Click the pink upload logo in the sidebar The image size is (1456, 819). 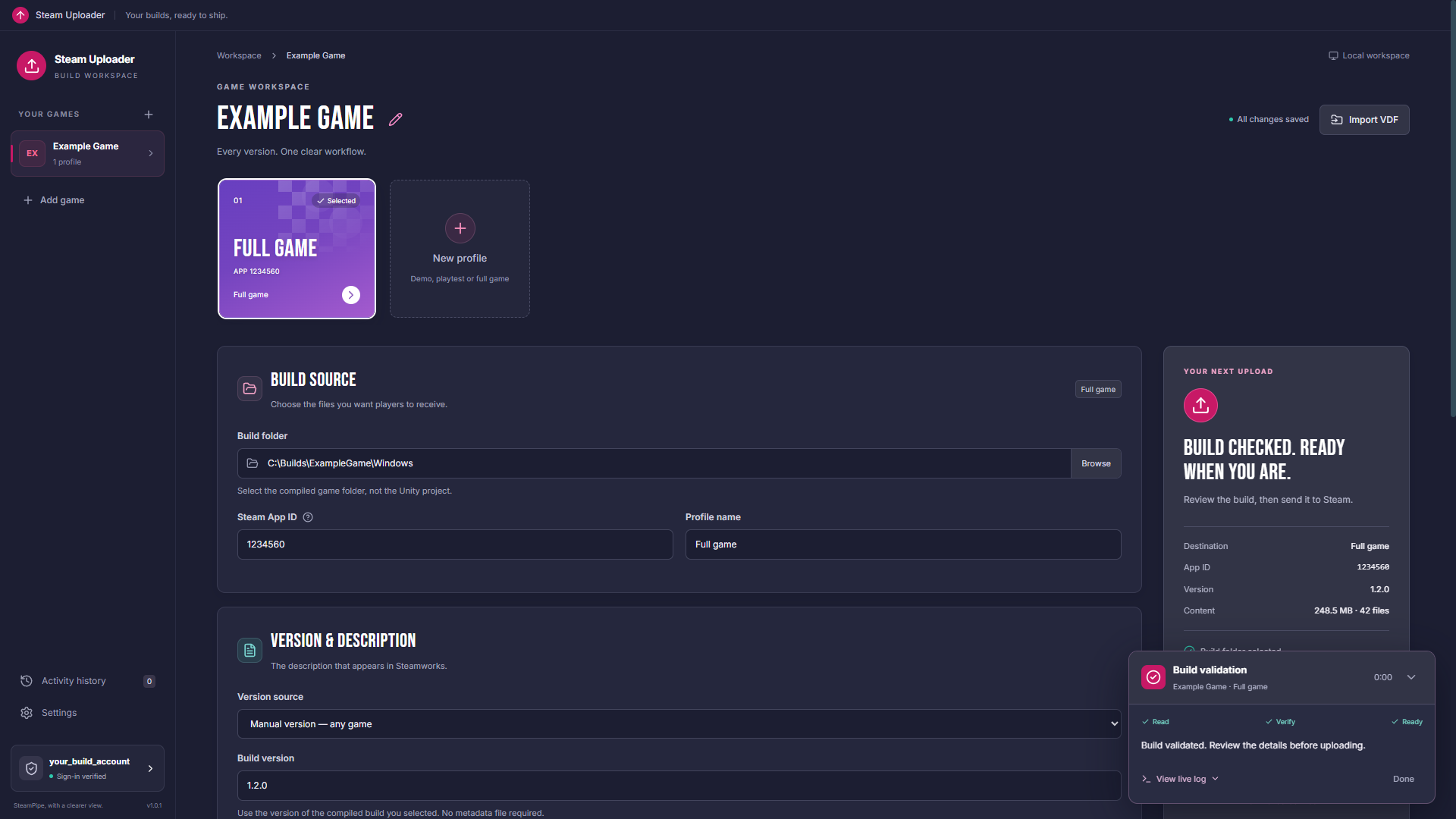(x=32, y=66)
